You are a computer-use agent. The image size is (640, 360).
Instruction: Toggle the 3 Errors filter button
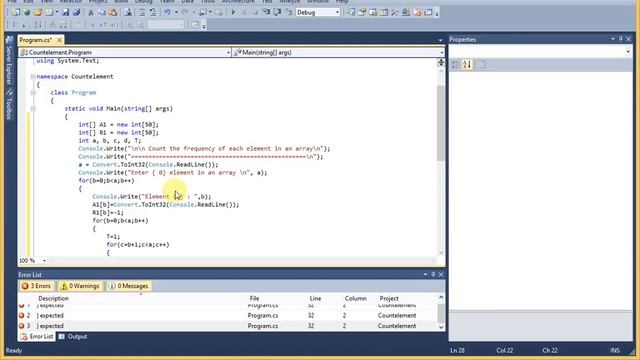coord(36,286)
